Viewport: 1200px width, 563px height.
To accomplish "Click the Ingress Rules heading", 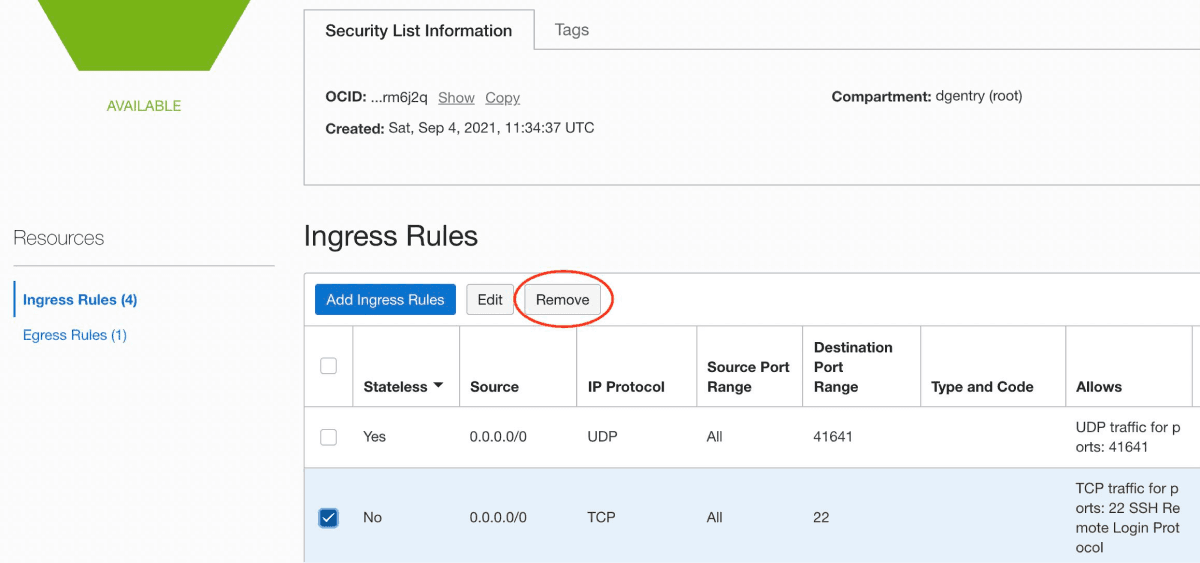I will pyautogui.click(x=391, y=236).
